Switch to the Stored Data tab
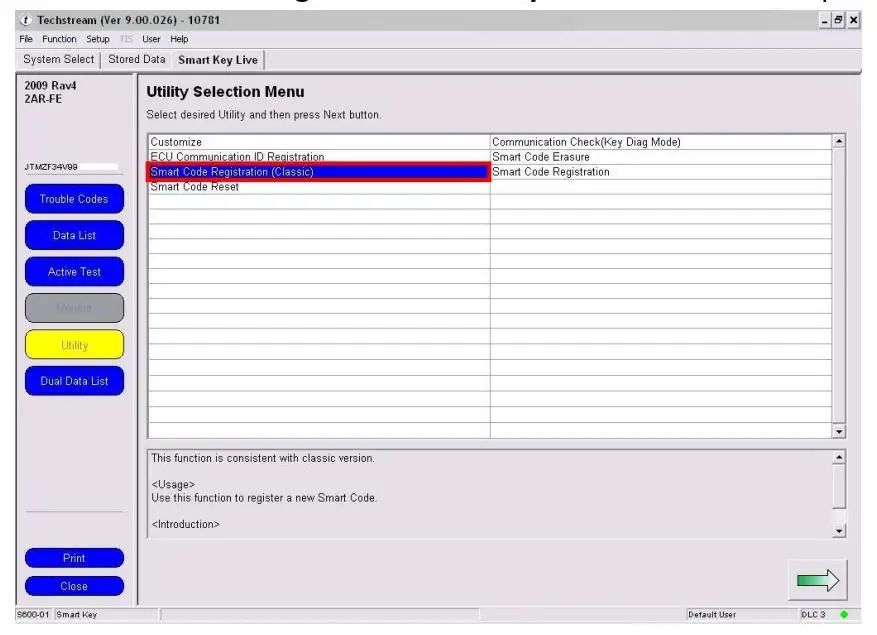The image size is (877, 635). (137, 59)
